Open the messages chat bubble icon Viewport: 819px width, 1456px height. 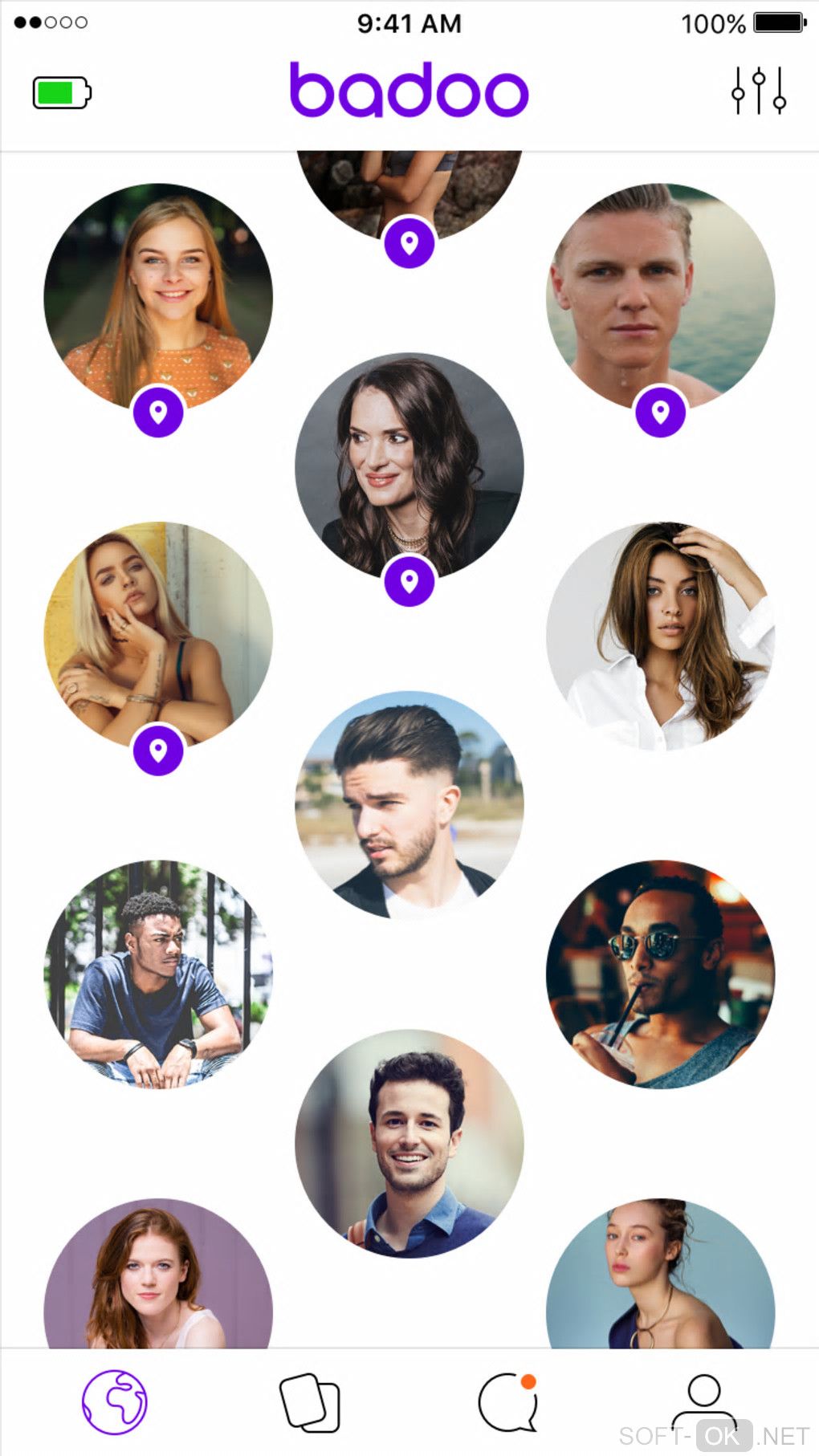(507, 1402)
